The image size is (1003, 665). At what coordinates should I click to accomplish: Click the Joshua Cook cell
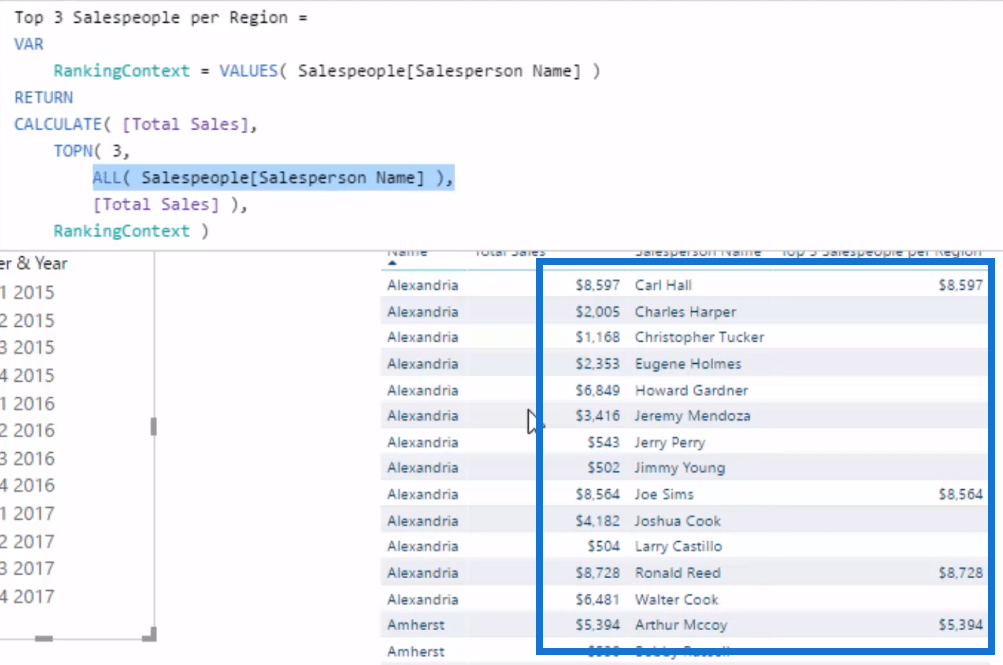click(677, 521)
